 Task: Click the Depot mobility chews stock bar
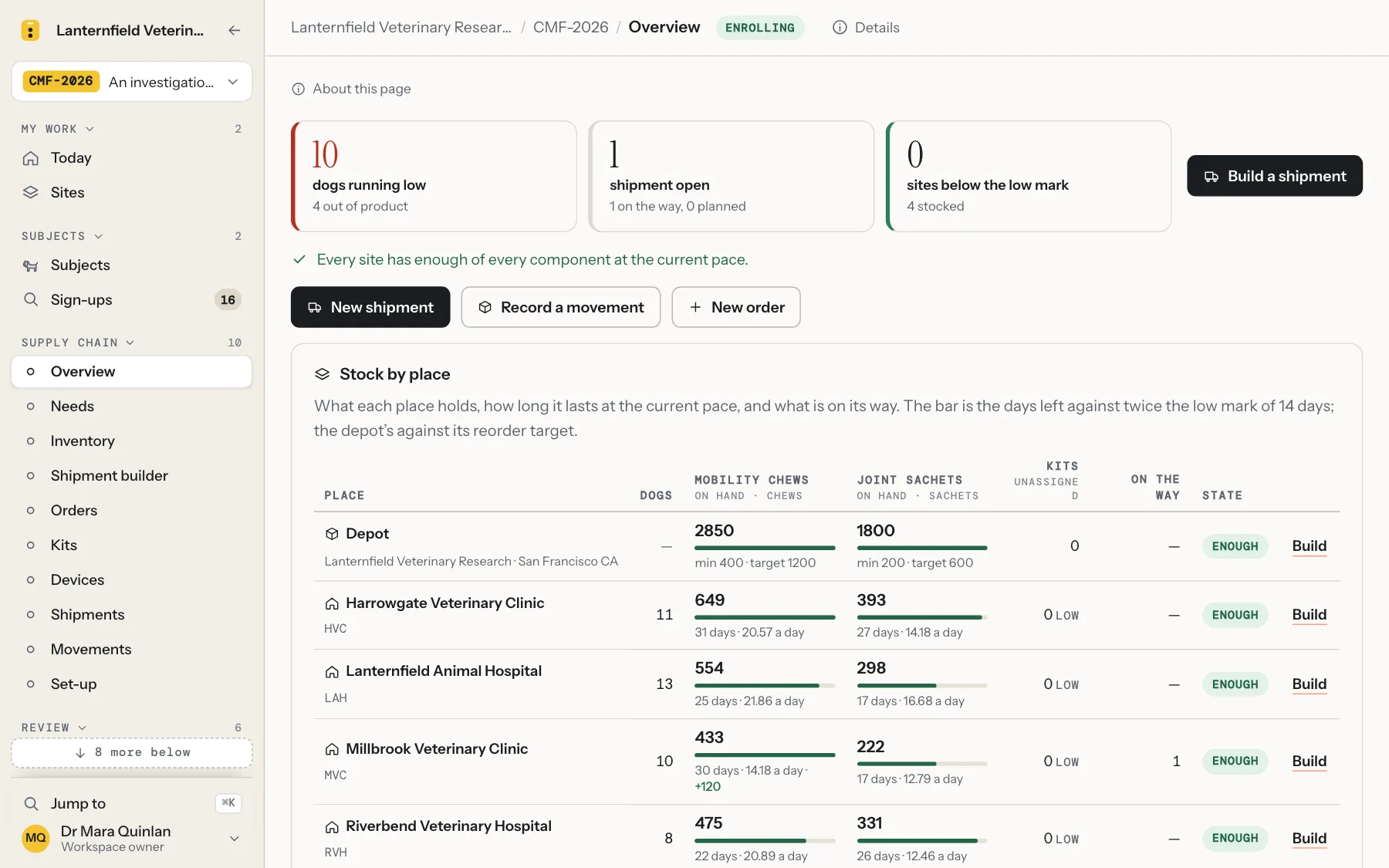click(765, 548)
